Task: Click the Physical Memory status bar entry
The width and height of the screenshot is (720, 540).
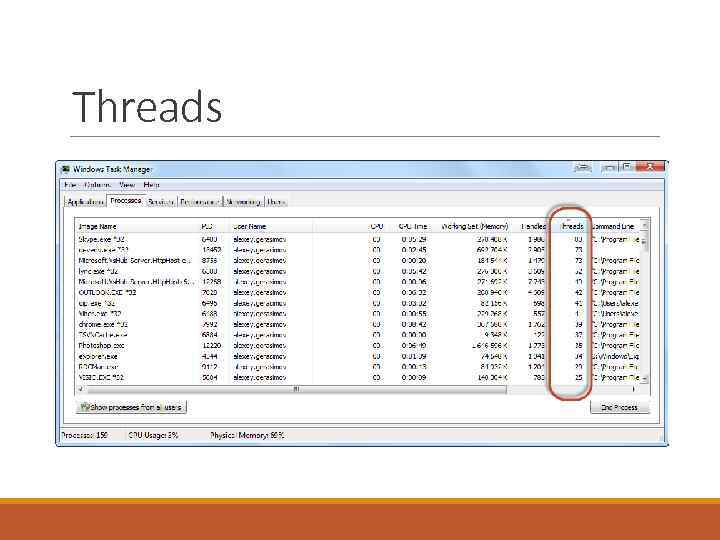Action: (247, 435)
